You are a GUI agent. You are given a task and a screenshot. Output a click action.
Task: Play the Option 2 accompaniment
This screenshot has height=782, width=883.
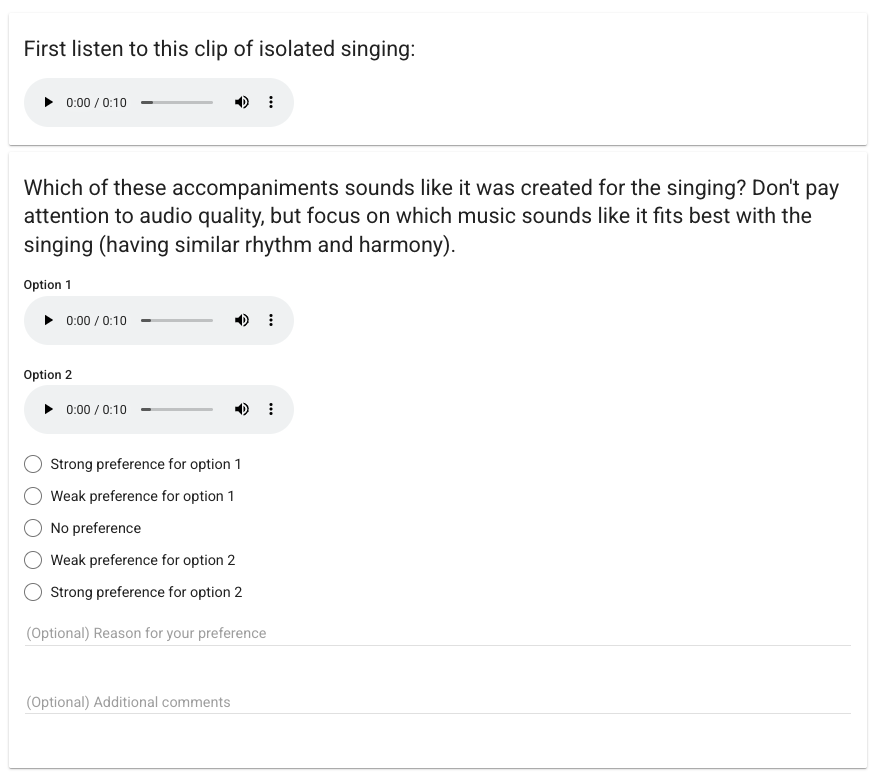[x=48, y=409]
